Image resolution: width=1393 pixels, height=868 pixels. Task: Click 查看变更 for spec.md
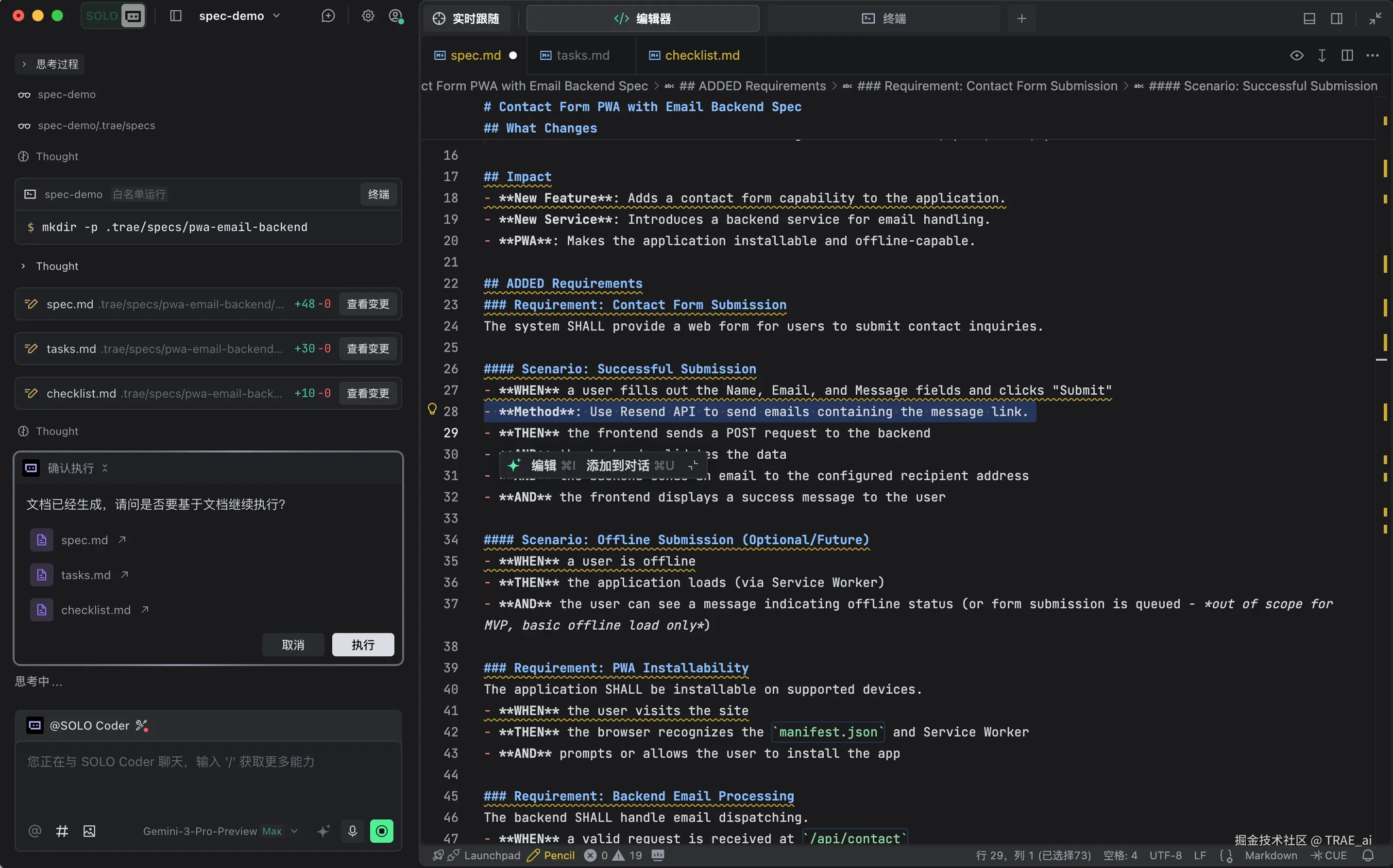click(368, 304)
